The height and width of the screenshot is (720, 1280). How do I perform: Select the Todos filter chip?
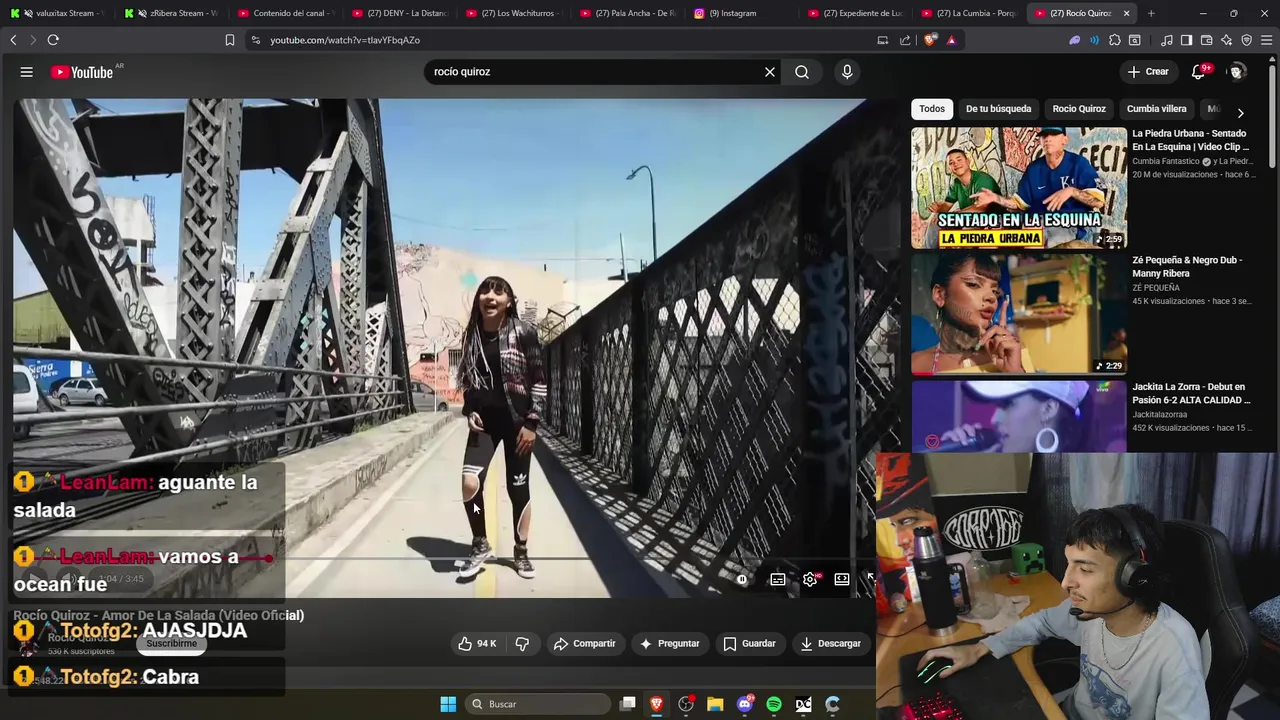coord(932,109)
